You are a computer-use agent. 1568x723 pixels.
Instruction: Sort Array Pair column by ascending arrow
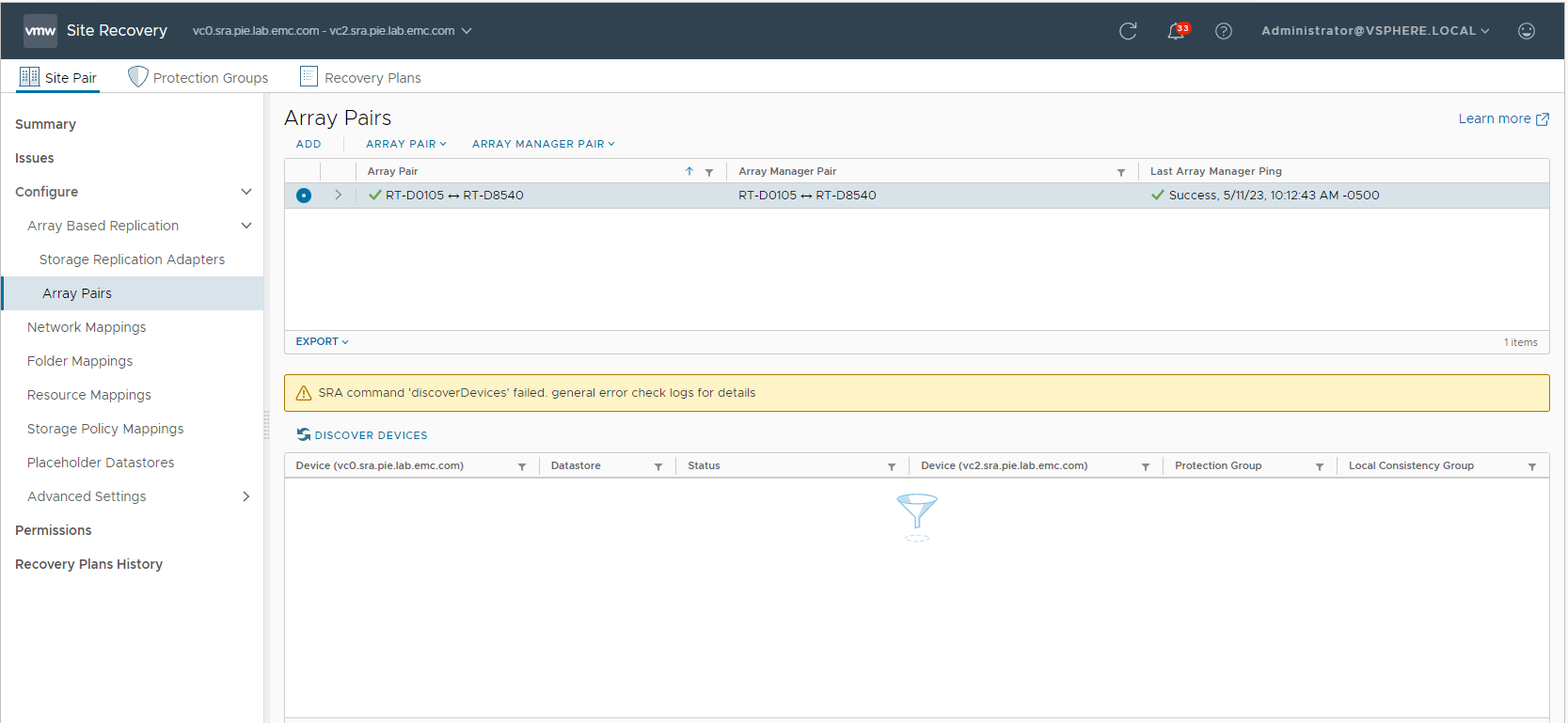(689, 171)
